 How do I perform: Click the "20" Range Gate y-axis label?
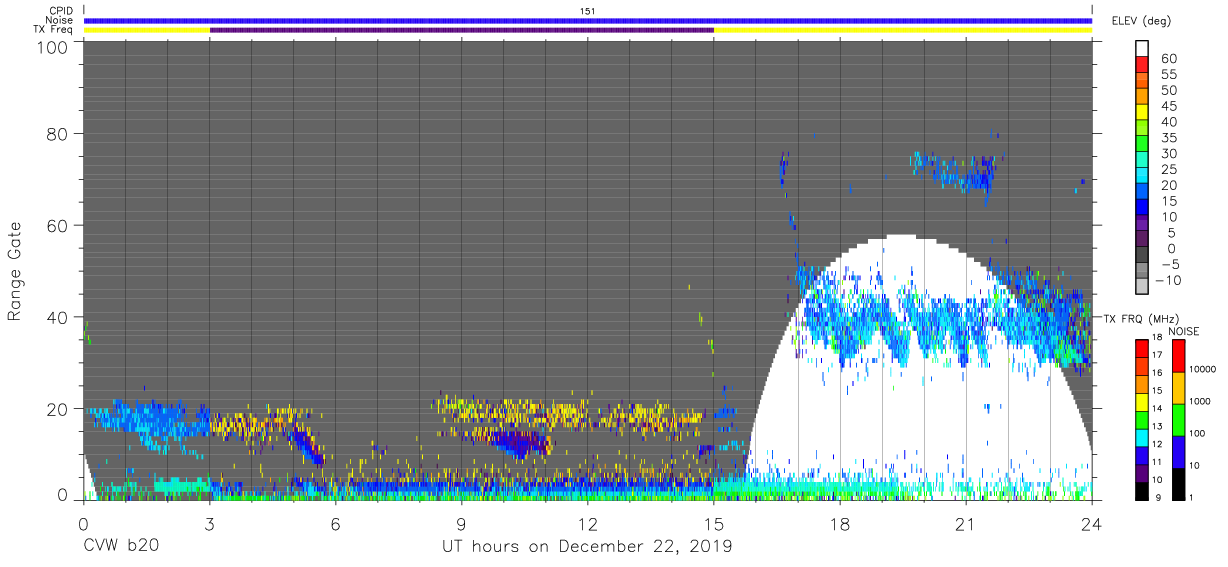(x=57, y=409)
